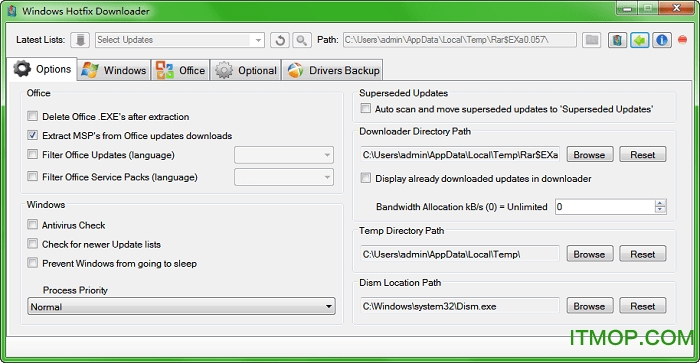Switch to the Windows tab

[114, 71]
